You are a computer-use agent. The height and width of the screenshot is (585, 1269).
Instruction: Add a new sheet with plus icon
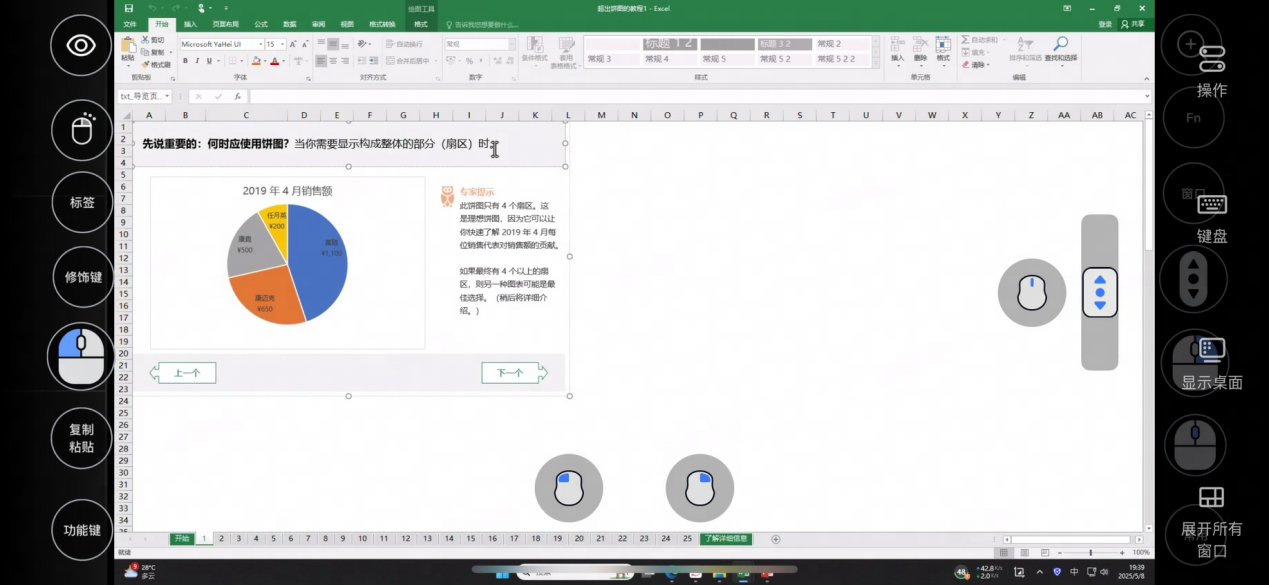(x=776, y=539)
